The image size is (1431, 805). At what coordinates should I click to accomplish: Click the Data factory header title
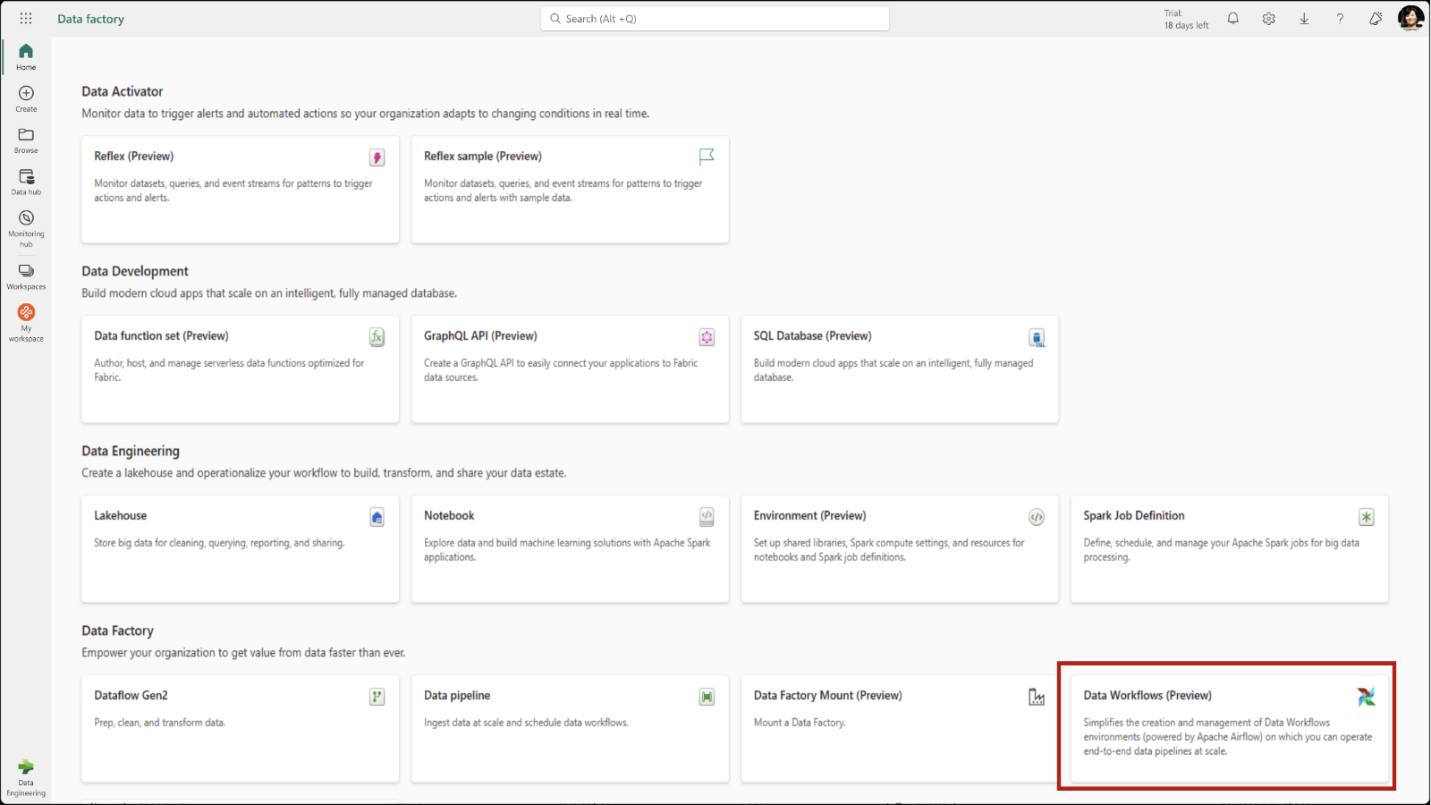pos(91,19)
